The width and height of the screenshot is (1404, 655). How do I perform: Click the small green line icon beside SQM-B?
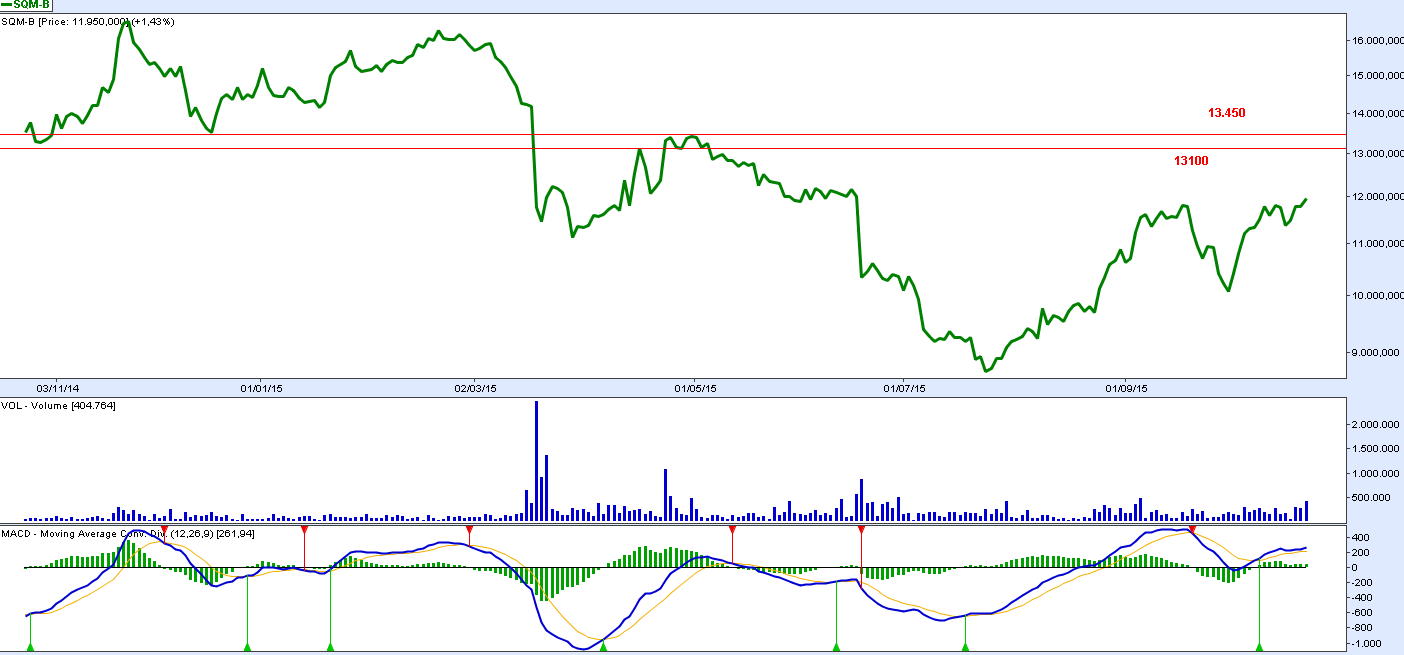7,5
